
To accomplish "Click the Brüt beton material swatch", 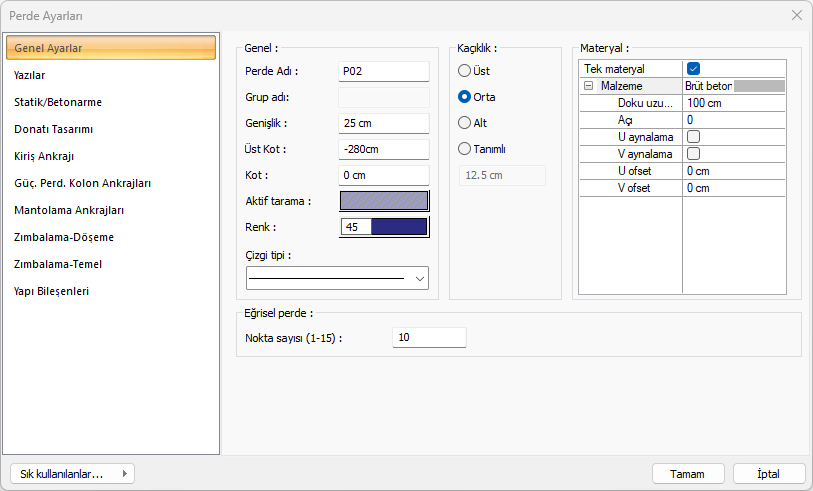I will tap(758, 87).
